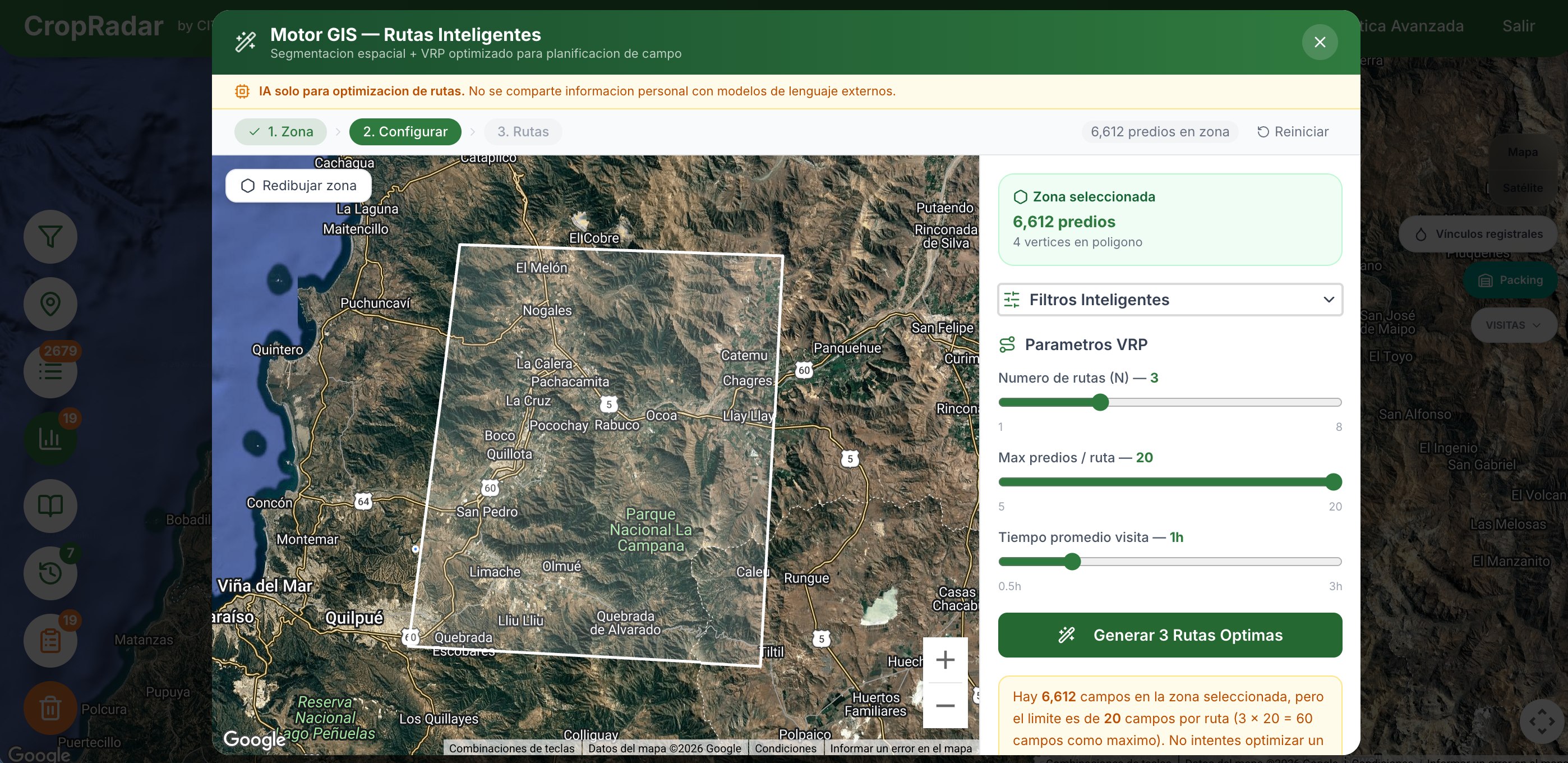Adjust the Numero de rutas slider
Screen dimensions: 1568x763
pyautogui.click(x=1170, y=402)
